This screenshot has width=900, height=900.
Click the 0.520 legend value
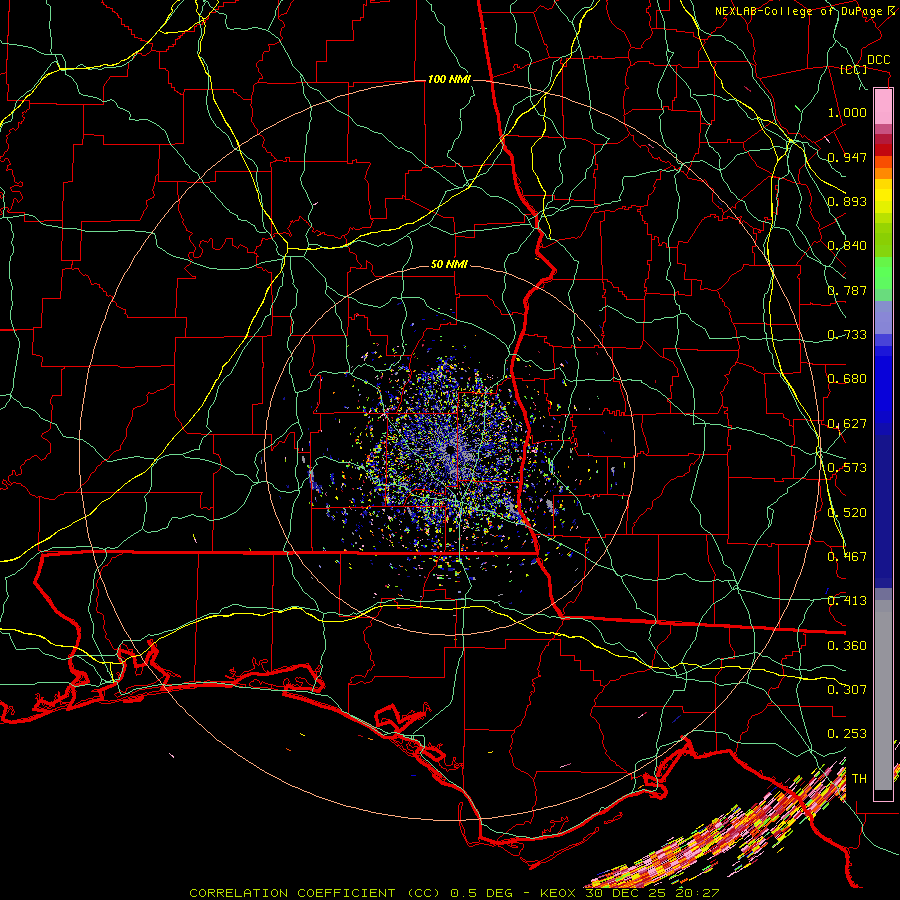(x=847, y=513)
